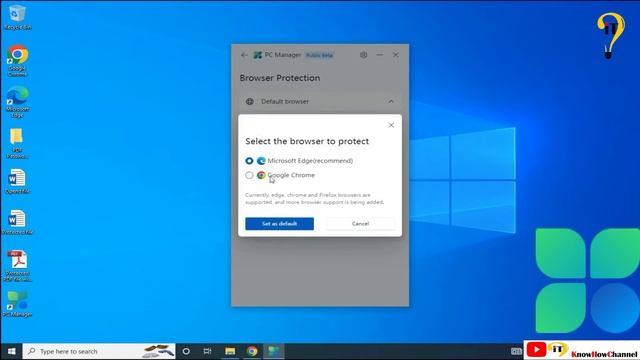640x360 pixels.
Task: Open the Google Chrome desktop shortcut
Action: coord(17,60)
